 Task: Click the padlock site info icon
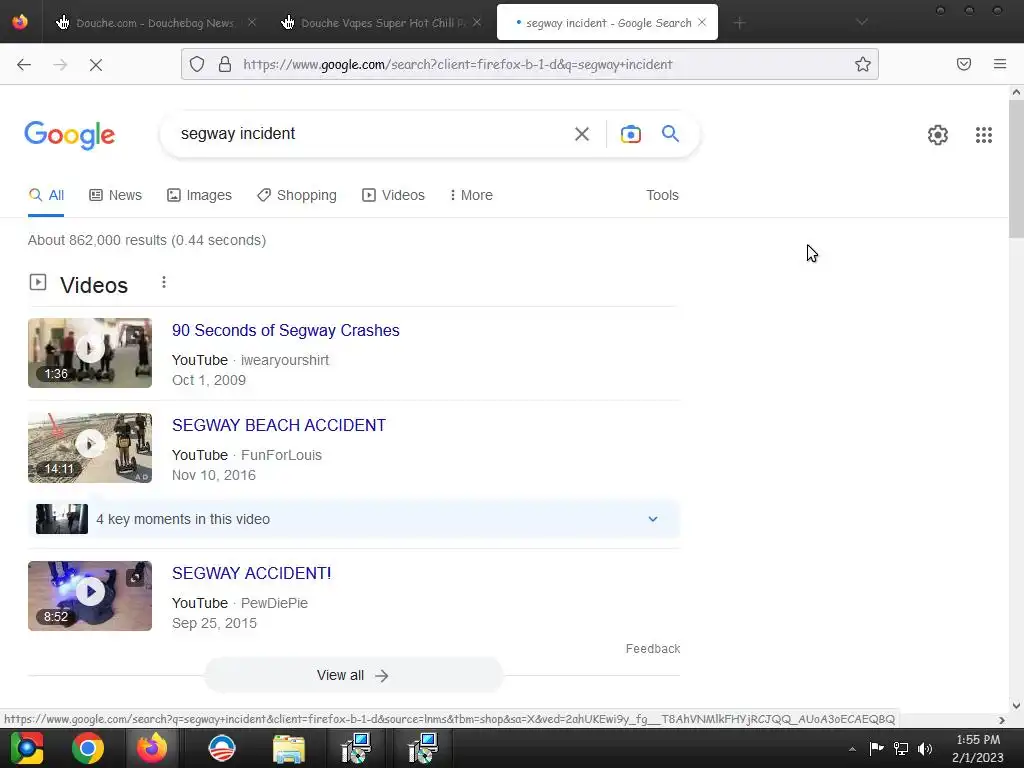point(225,64)
